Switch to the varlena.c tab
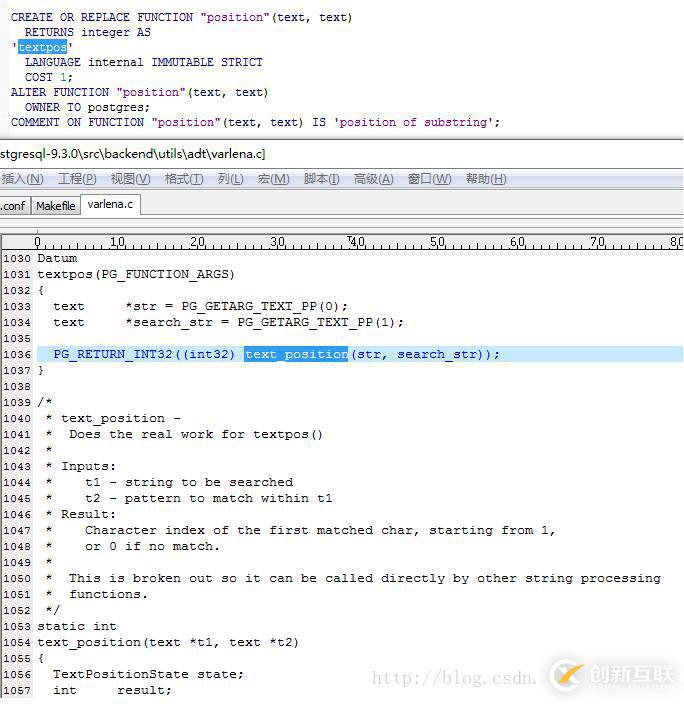 [x=109, y=204]
